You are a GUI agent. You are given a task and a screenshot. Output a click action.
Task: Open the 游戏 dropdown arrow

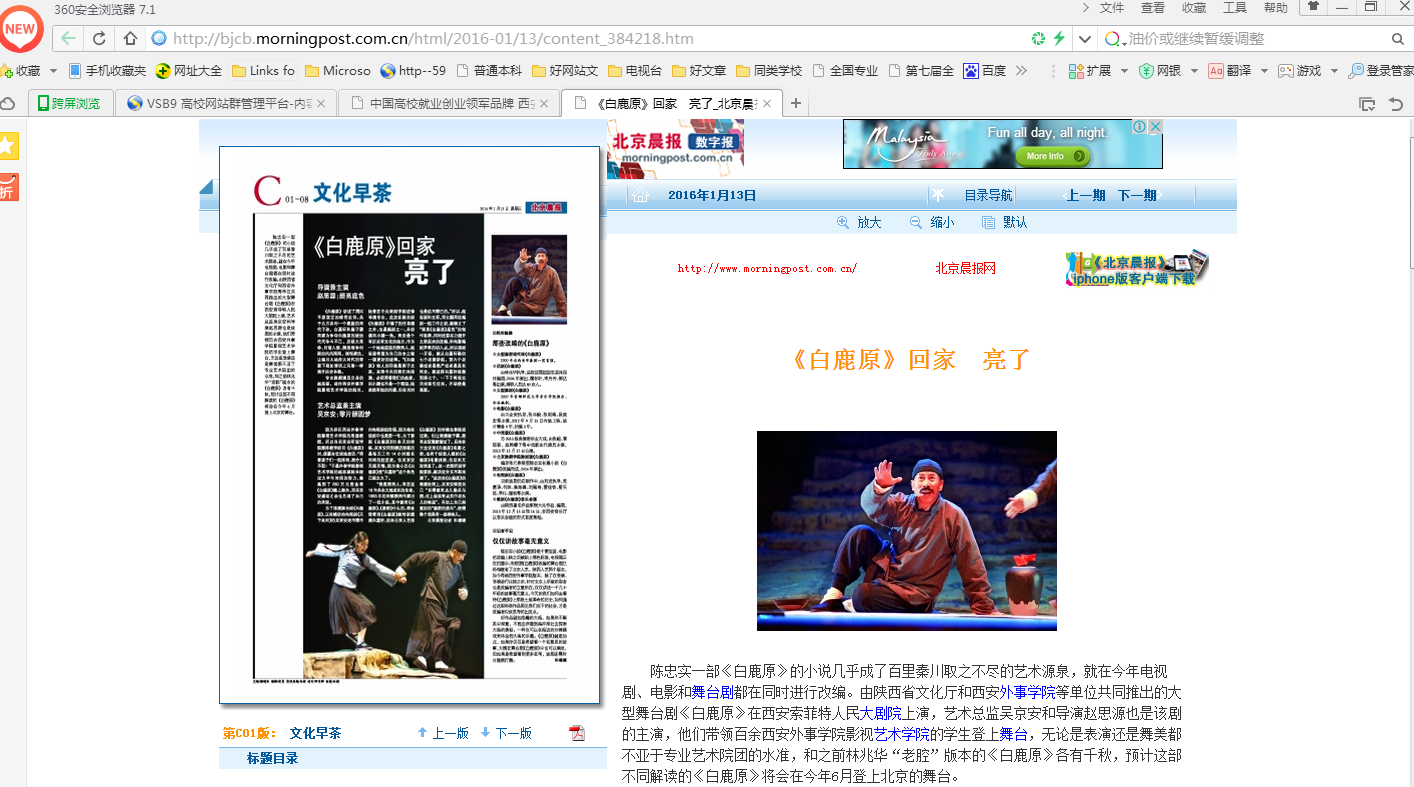(1334, 71)
